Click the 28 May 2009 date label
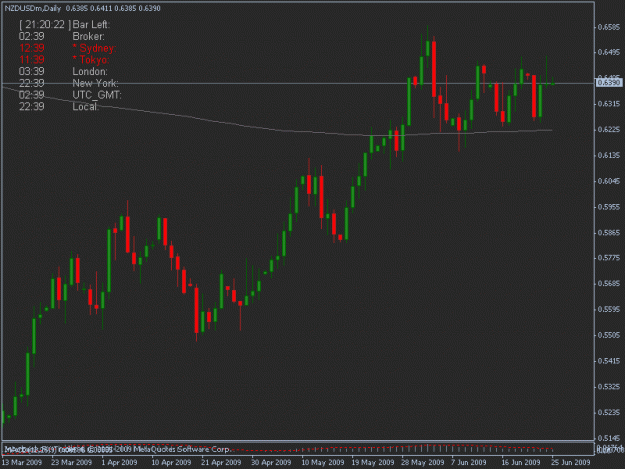The image size is (625, 469). (423, 462)
